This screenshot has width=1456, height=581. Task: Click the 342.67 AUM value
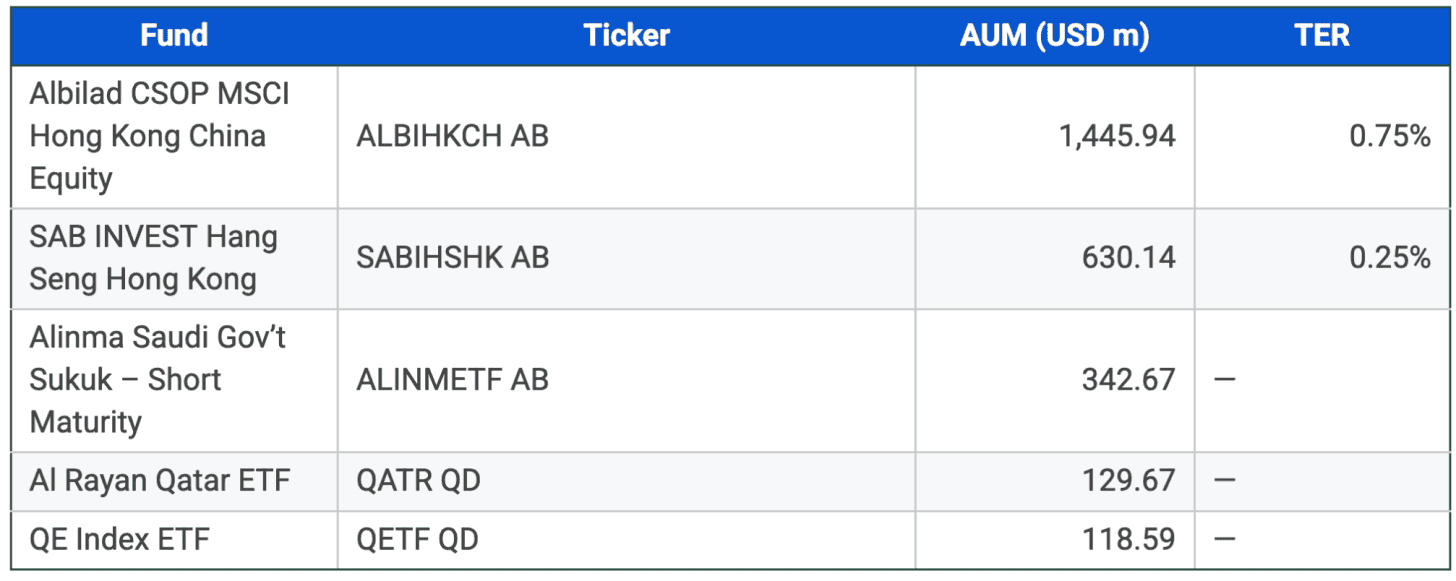point(1128,380)
